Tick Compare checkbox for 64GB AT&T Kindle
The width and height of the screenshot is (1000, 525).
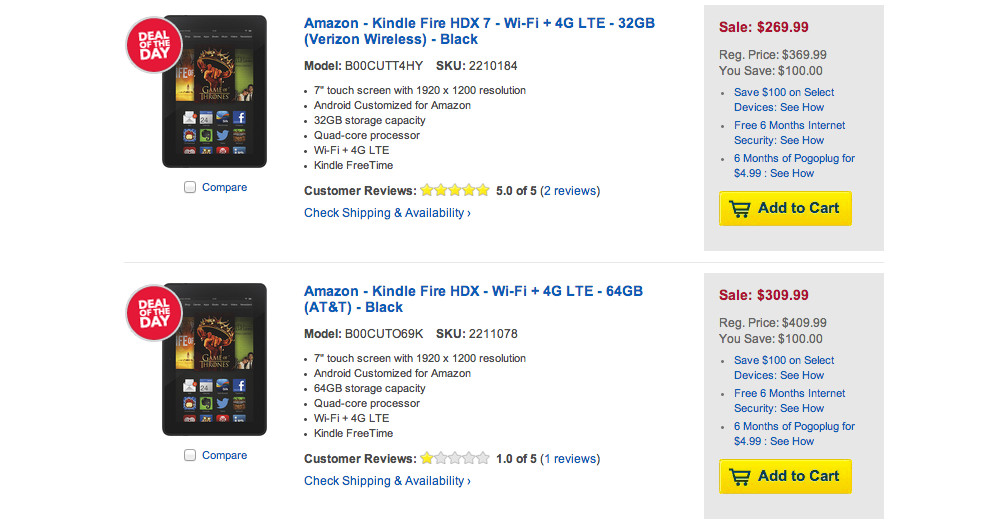pyautogui.click(x=190, y=456)
